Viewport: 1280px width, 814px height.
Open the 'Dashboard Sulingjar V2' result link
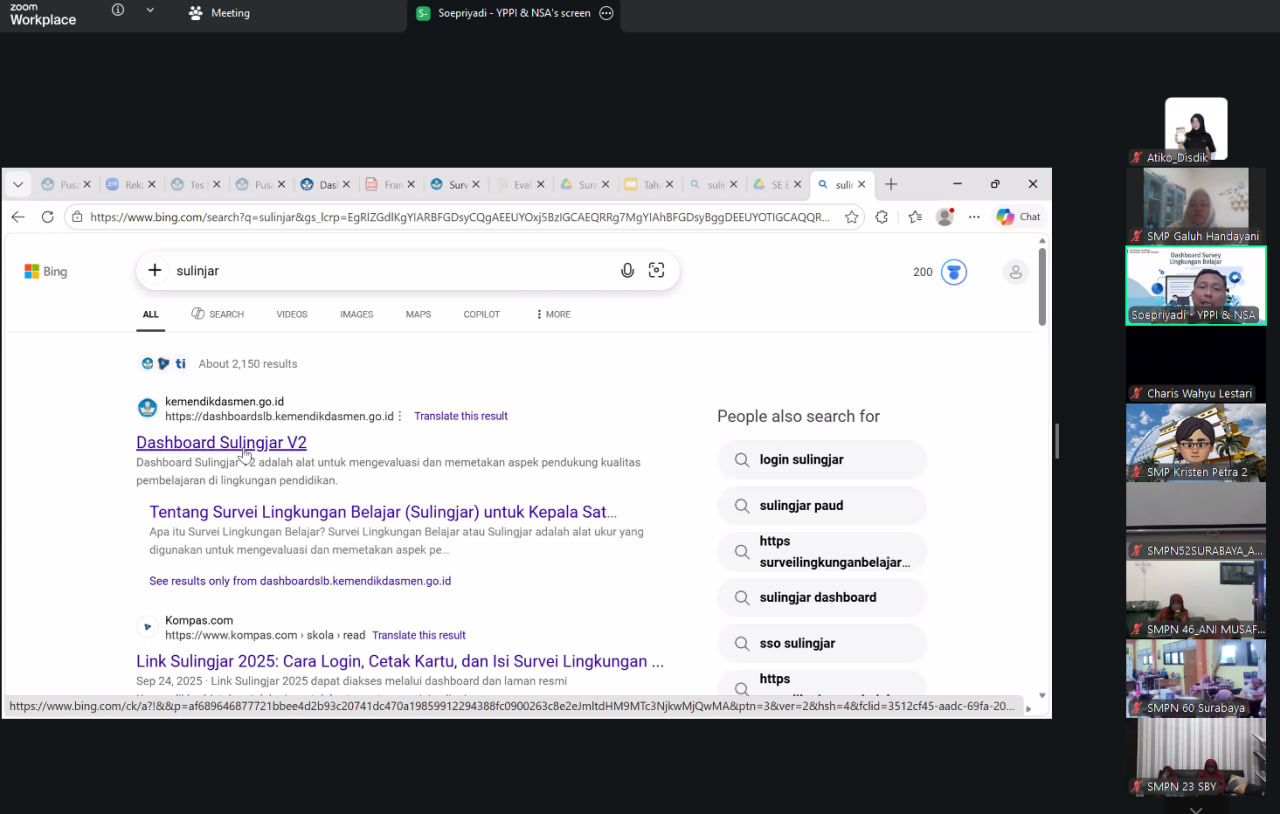(x=221, y=442)
